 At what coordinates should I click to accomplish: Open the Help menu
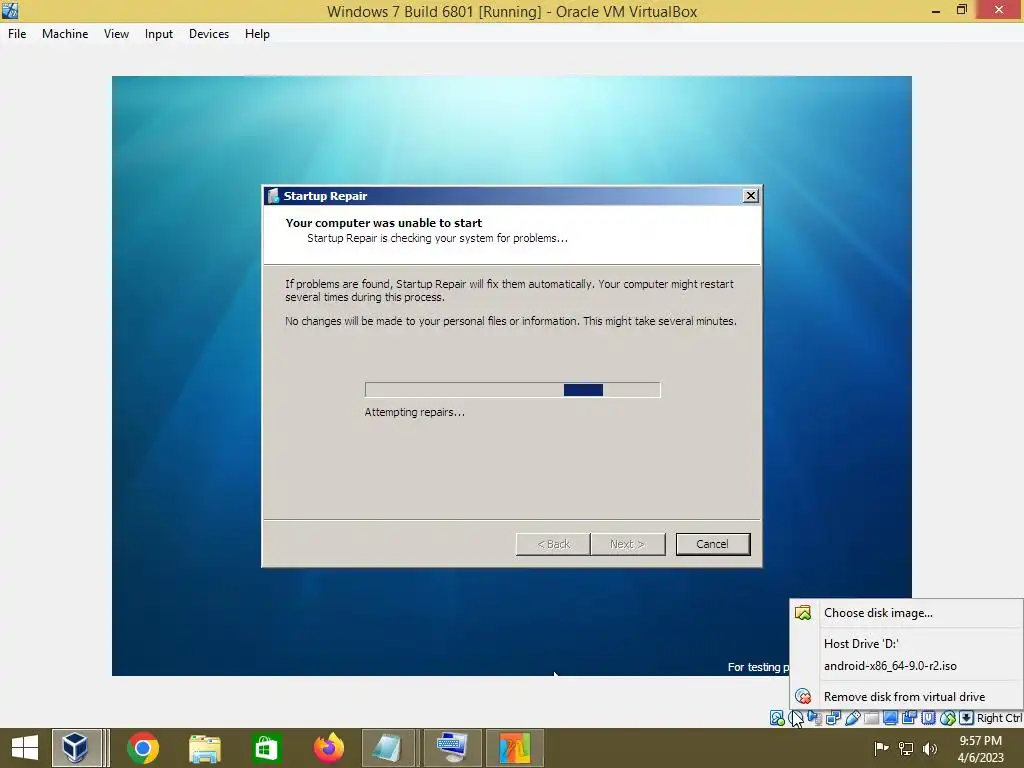[x=257, y=34]
